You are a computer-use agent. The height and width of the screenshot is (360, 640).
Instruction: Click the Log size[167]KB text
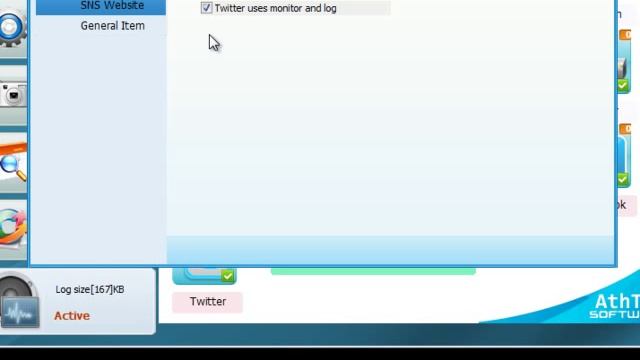click(x=90, y=289)
